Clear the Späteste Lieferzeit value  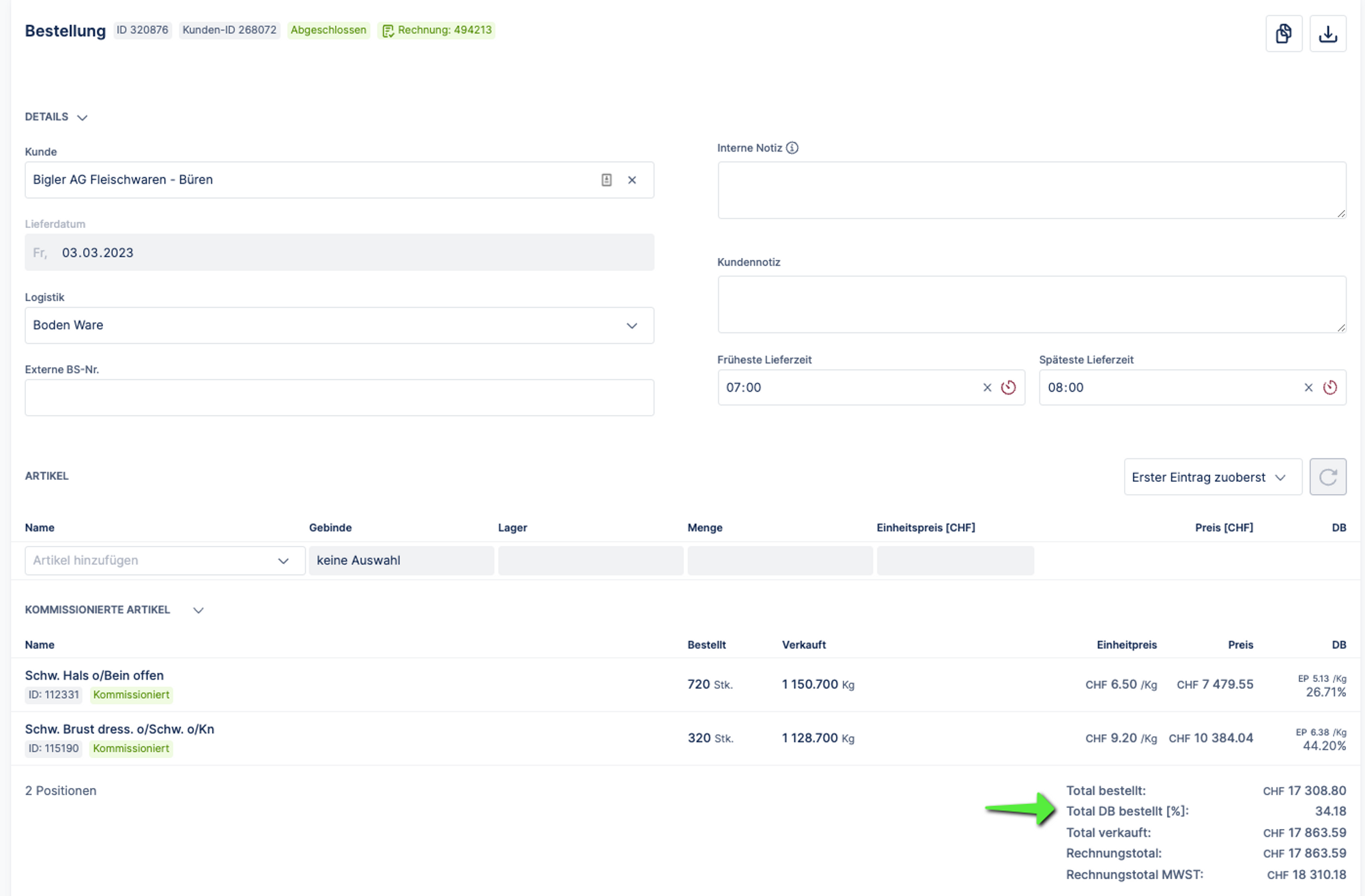coord(1308,388)
